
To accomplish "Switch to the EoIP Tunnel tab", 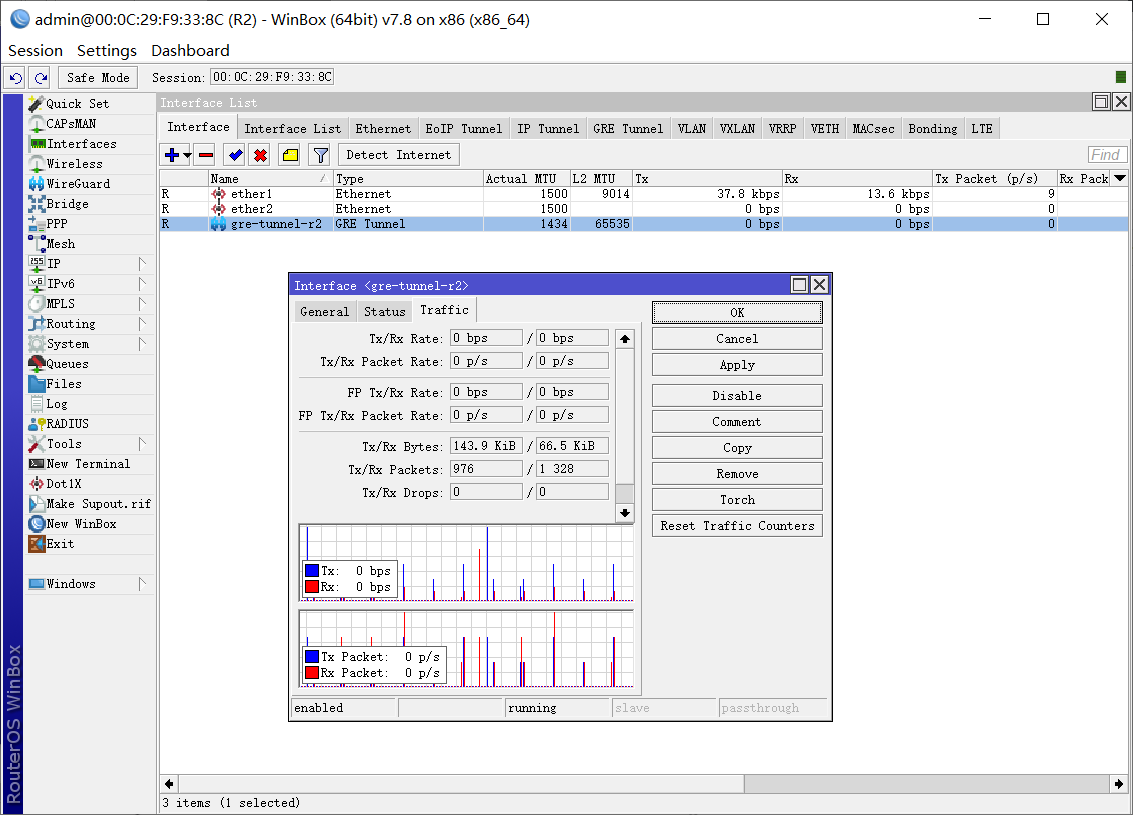I will coord(464,129).
